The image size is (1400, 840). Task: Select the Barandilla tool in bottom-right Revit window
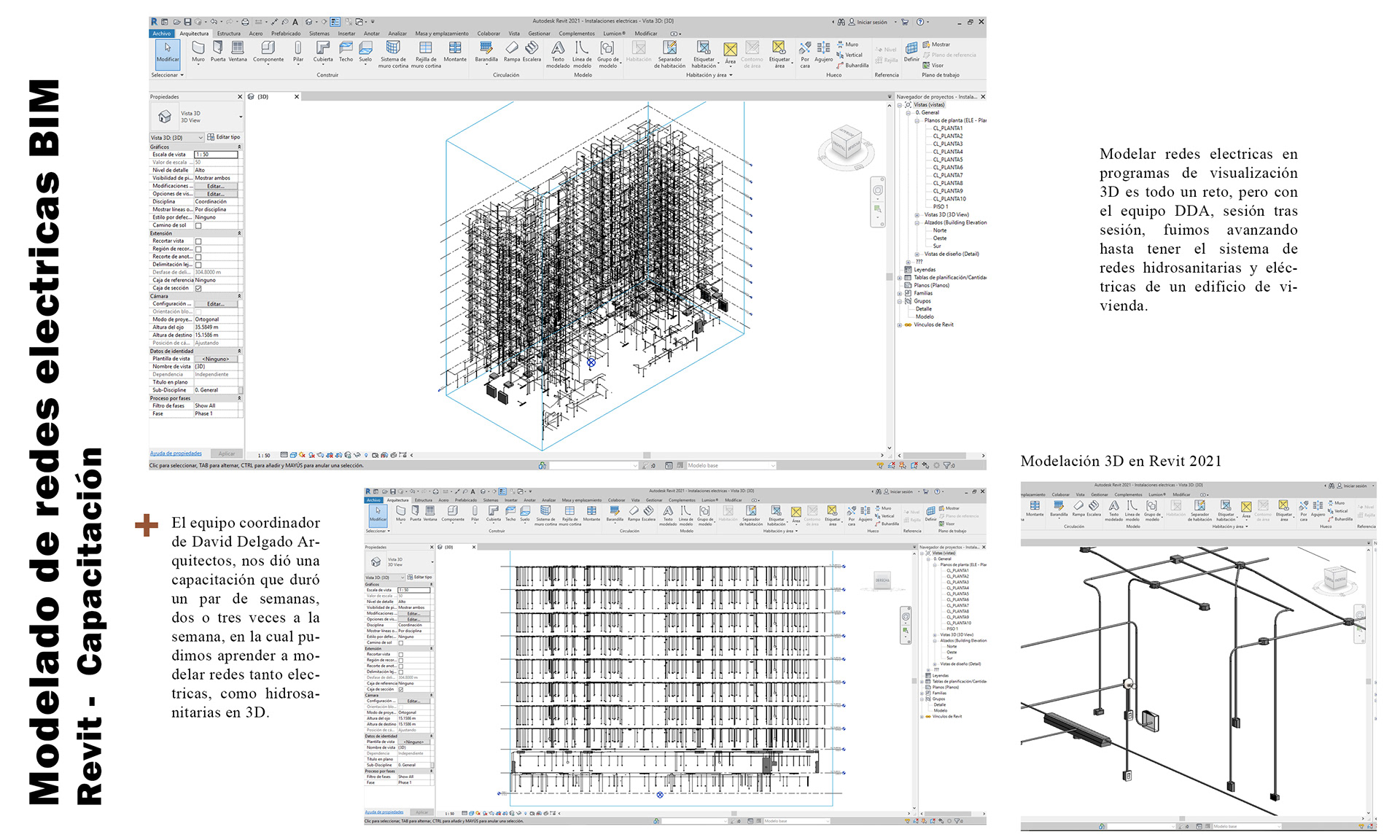1059,508
